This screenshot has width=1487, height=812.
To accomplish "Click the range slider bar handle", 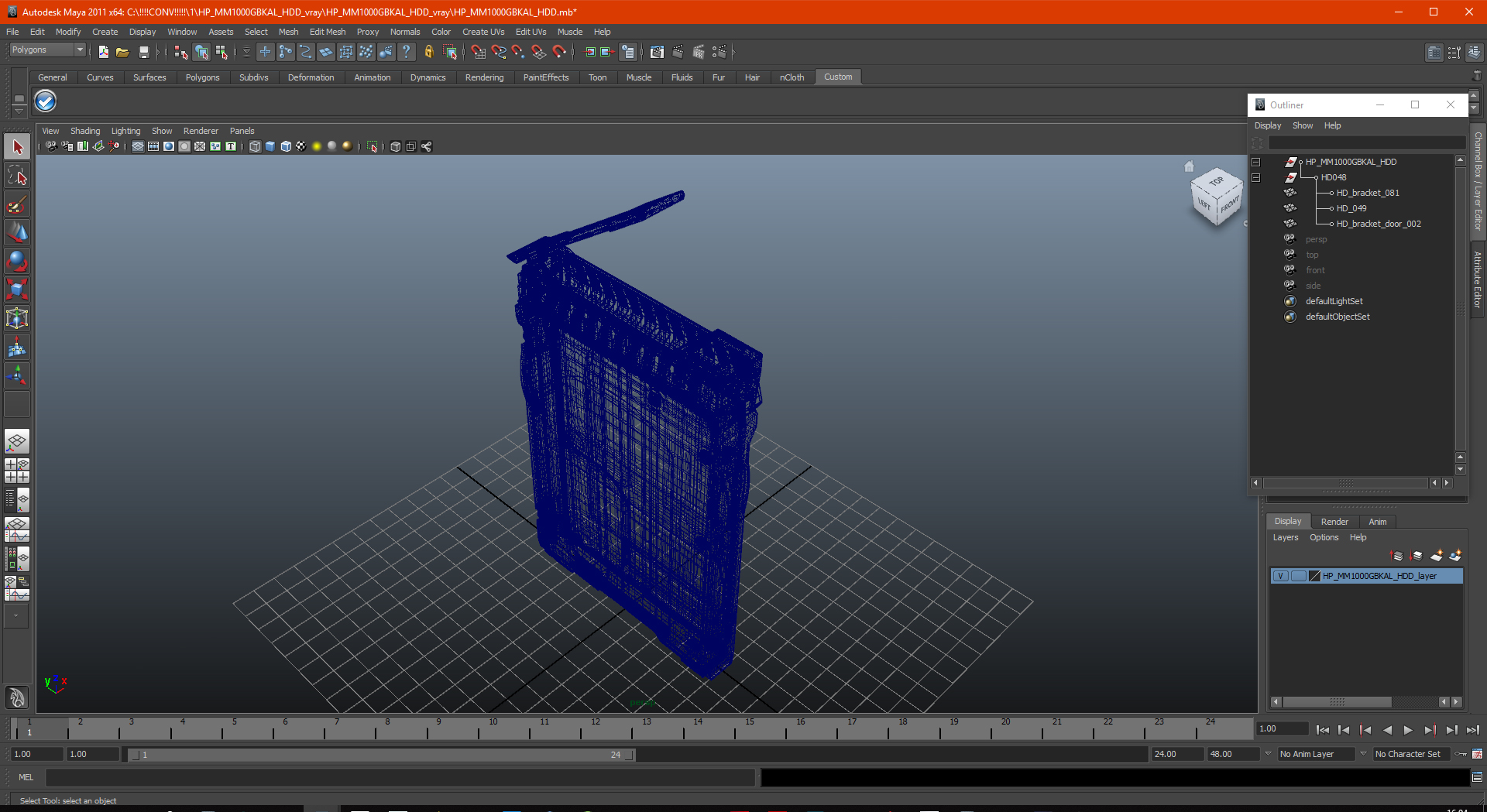I will [382, 755].
